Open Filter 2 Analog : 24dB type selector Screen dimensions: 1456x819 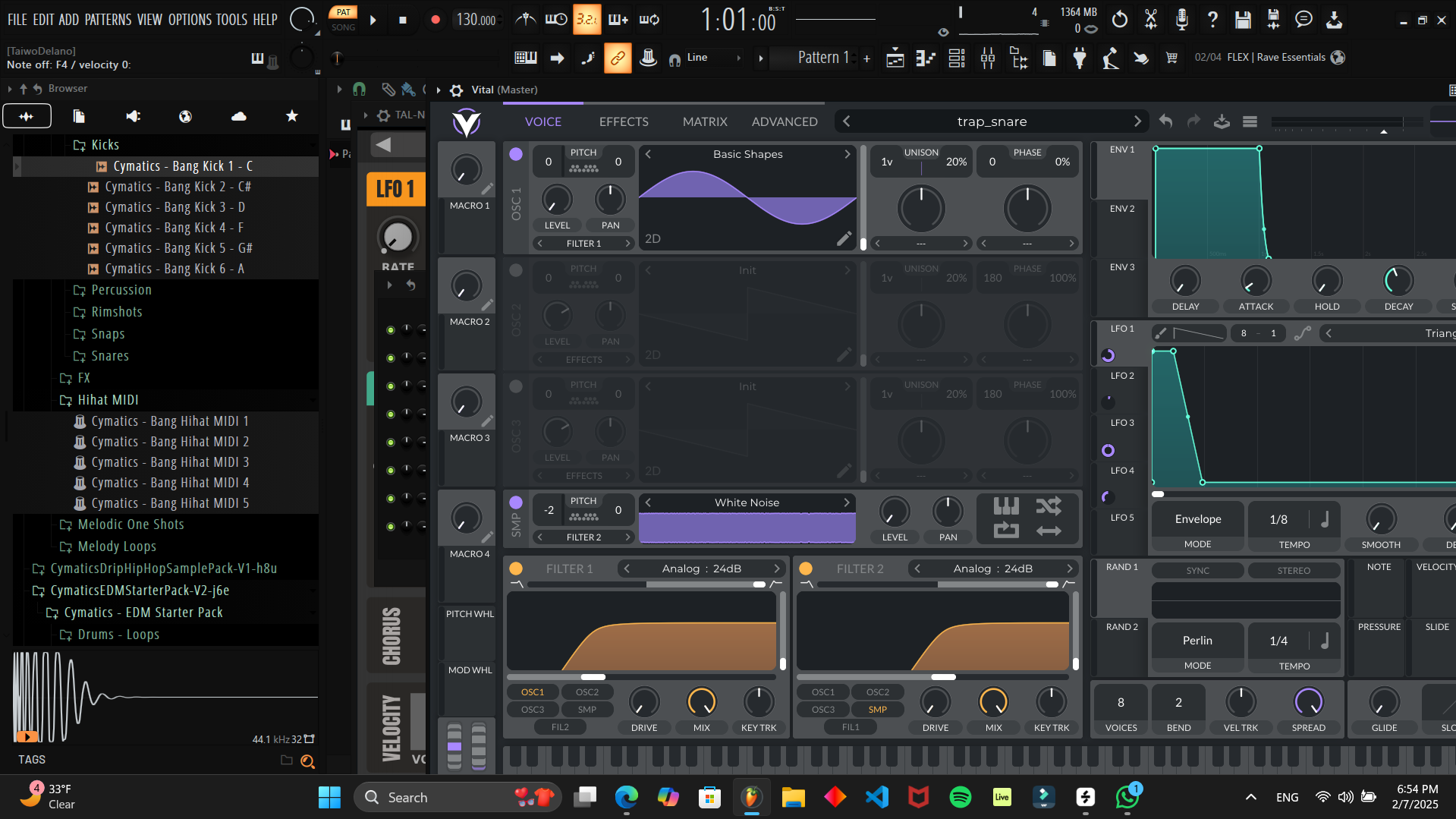[x=992, y=569]
